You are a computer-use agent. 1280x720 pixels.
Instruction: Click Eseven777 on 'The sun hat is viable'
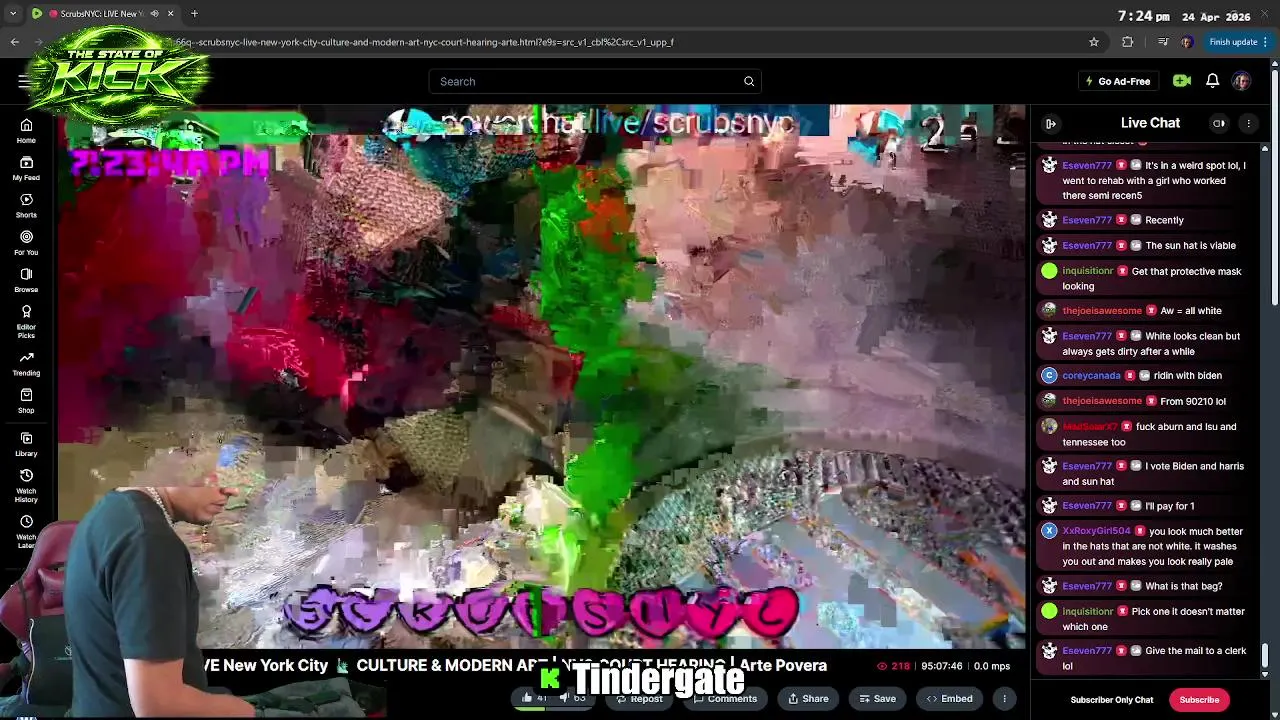[x=1087, y=245]
